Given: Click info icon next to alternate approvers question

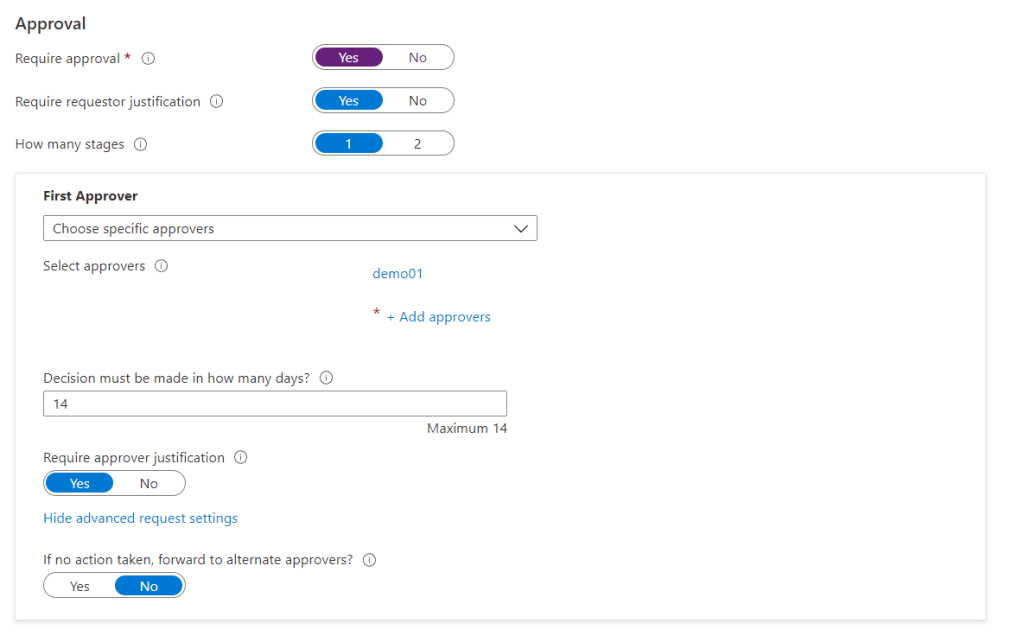Looking at the screenshot, I should click(369, 561).
